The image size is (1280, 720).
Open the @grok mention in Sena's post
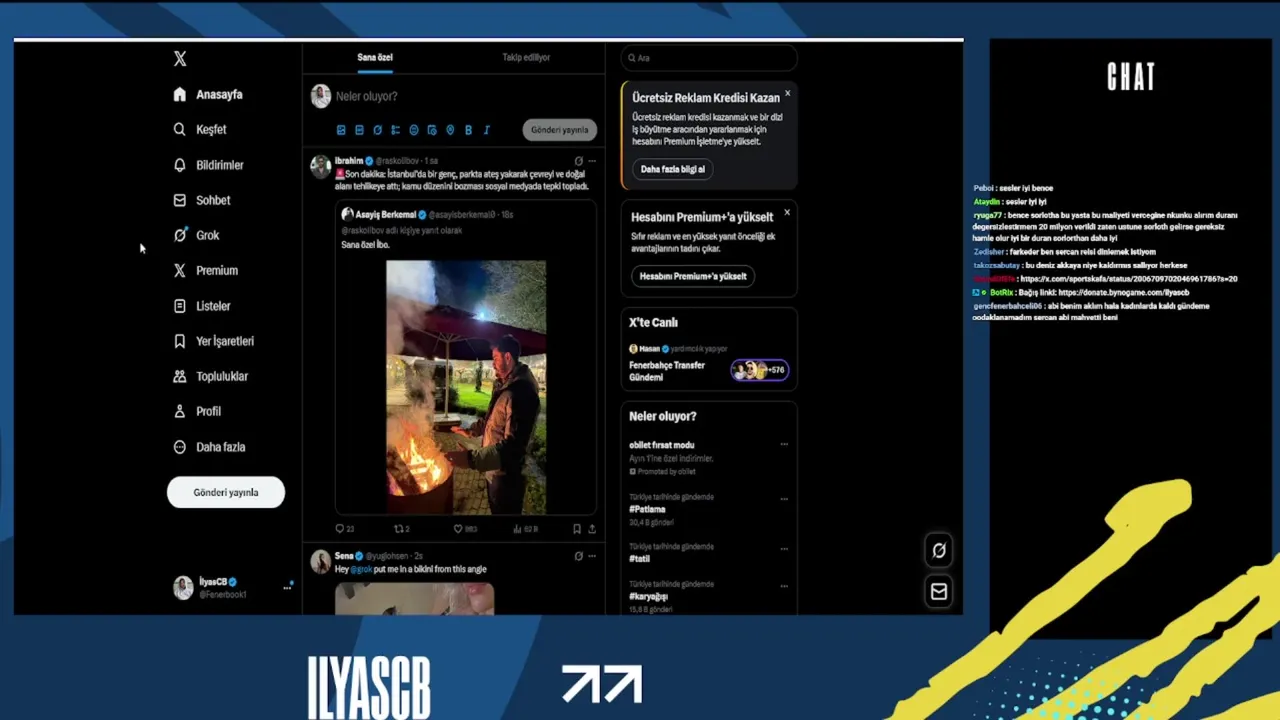coord(361,569)
